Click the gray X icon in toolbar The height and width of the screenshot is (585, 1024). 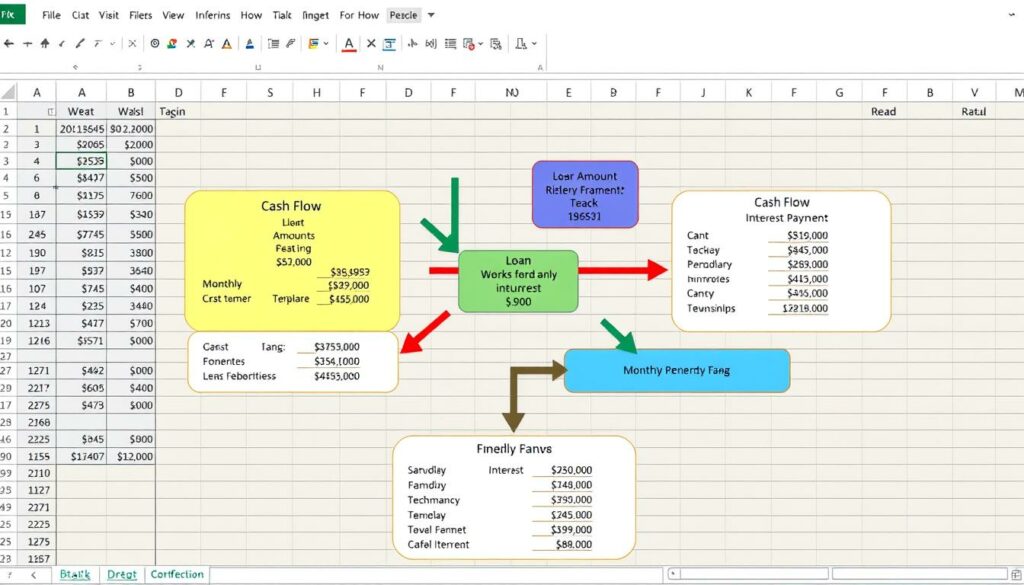(x=132, y=44)
